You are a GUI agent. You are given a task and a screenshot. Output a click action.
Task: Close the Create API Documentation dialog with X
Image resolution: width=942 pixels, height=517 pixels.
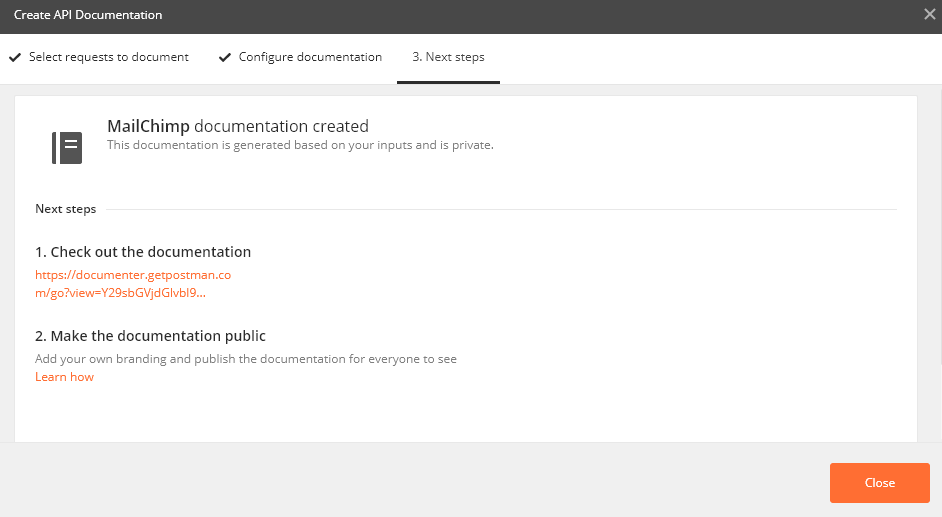929,14
